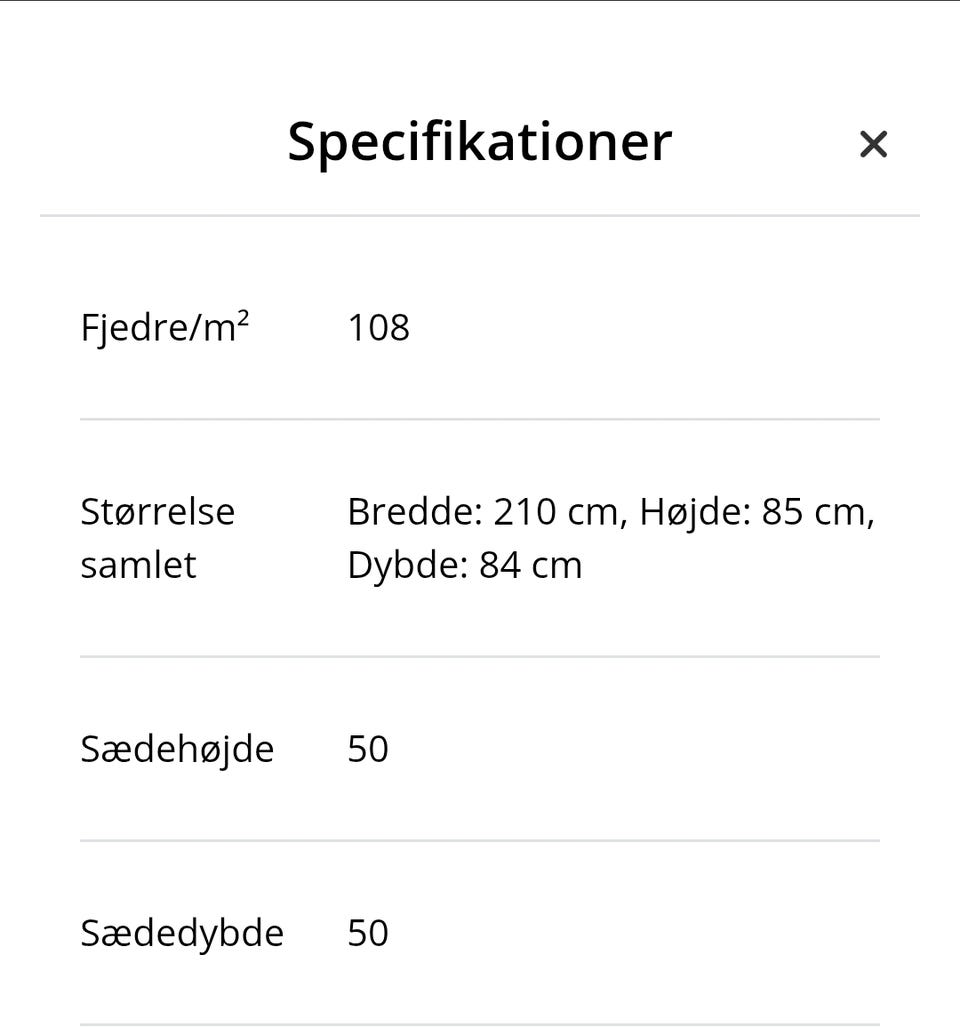Click the Sædehøjde value 50
Image resolution: width=960 pixels, height=1027 pixels.
coord(369,748)
